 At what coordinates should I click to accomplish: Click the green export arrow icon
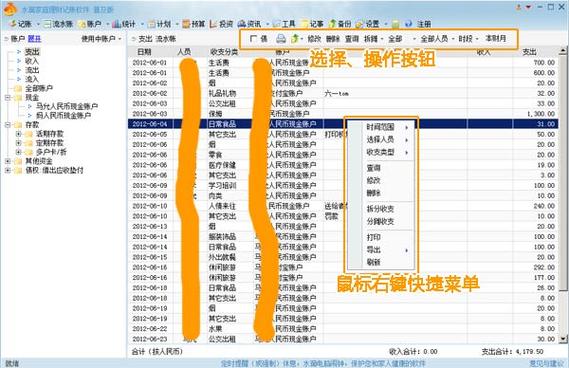pyautogui.click(x=295, y=38)
